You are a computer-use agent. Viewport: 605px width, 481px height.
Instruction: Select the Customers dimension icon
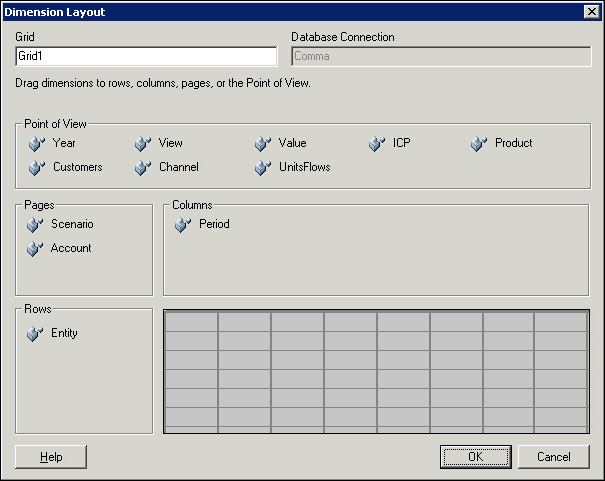(37, 168)
